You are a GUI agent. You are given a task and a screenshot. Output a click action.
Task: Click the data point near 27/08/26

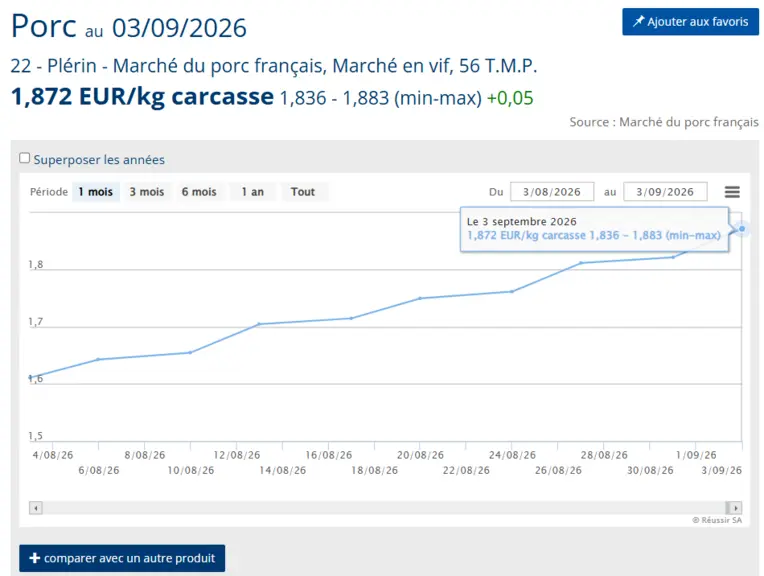[x=581, y=263]
